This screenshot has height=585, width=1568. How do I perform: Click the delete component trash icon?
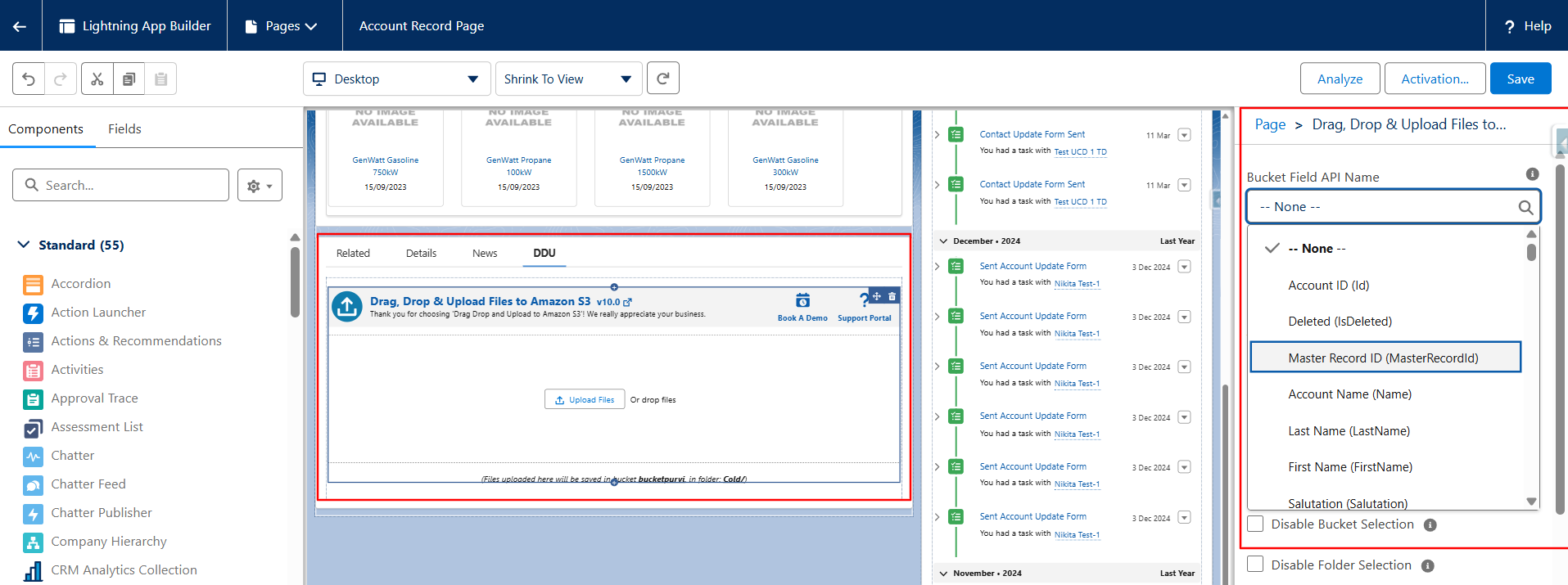[x=892, y=296]
